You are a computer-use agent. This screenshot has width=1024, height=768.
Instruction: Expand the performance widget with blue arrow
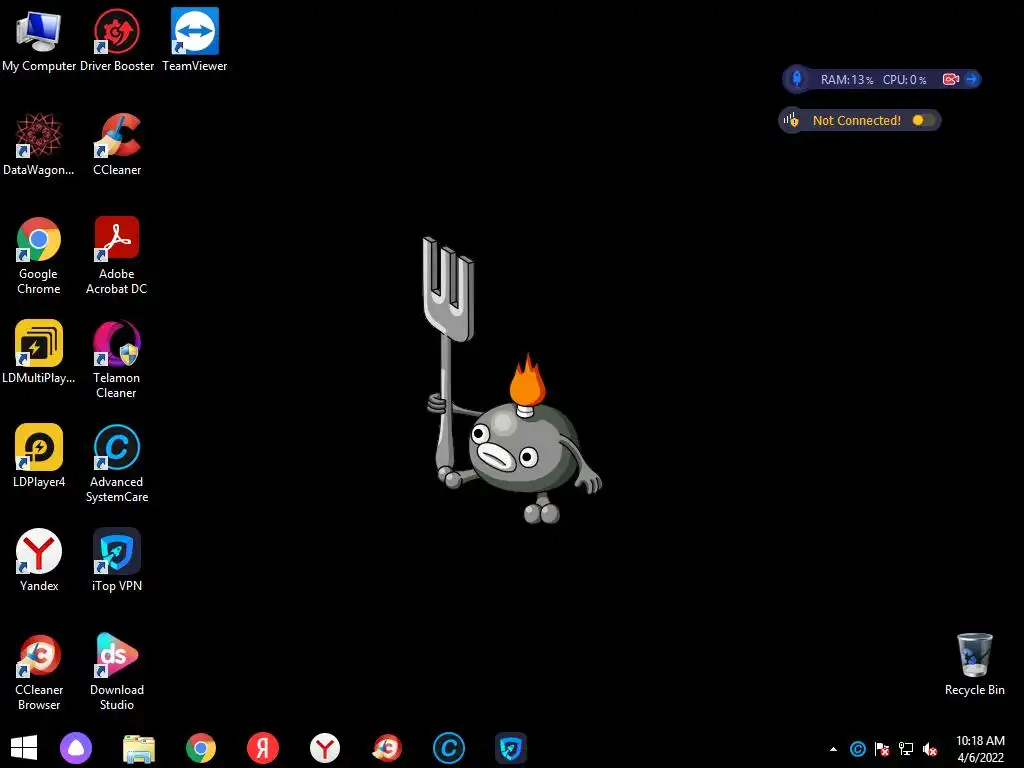pos(972,79)
